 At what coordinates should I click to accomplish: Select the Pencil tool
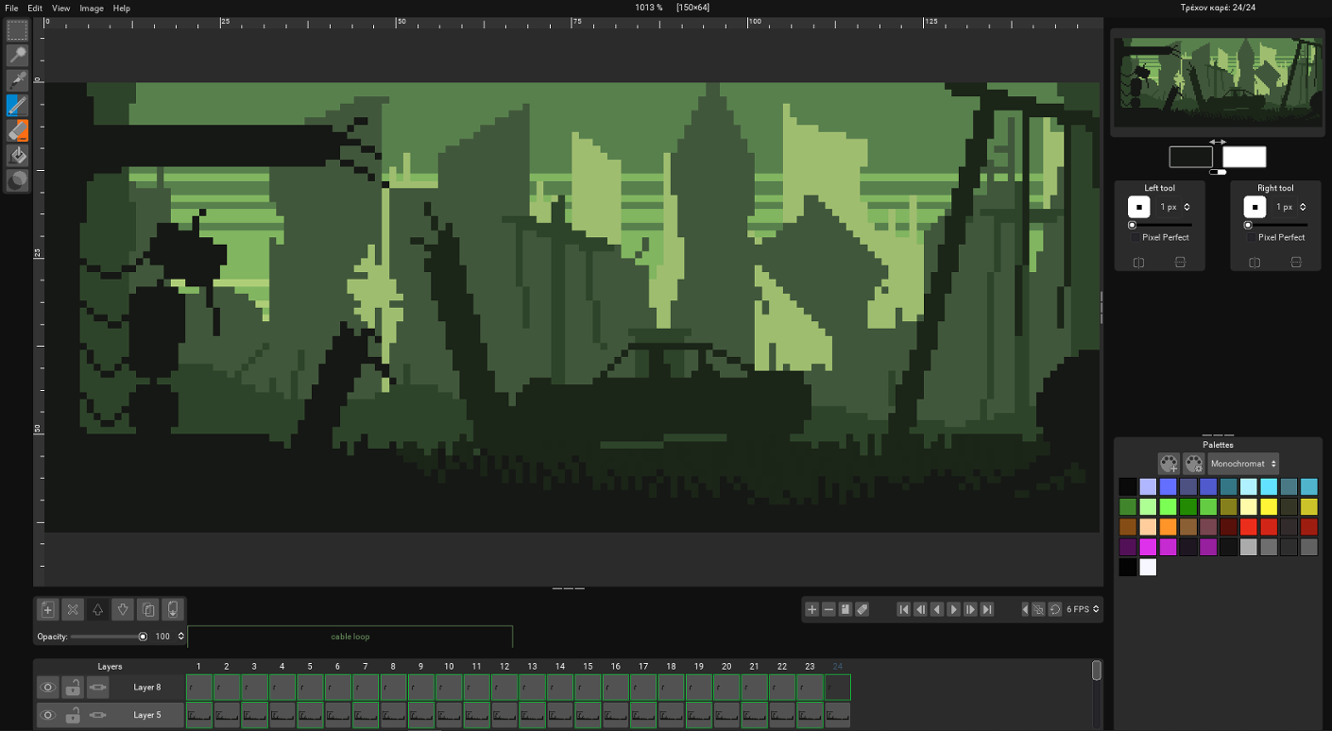[x=16, y=105]
